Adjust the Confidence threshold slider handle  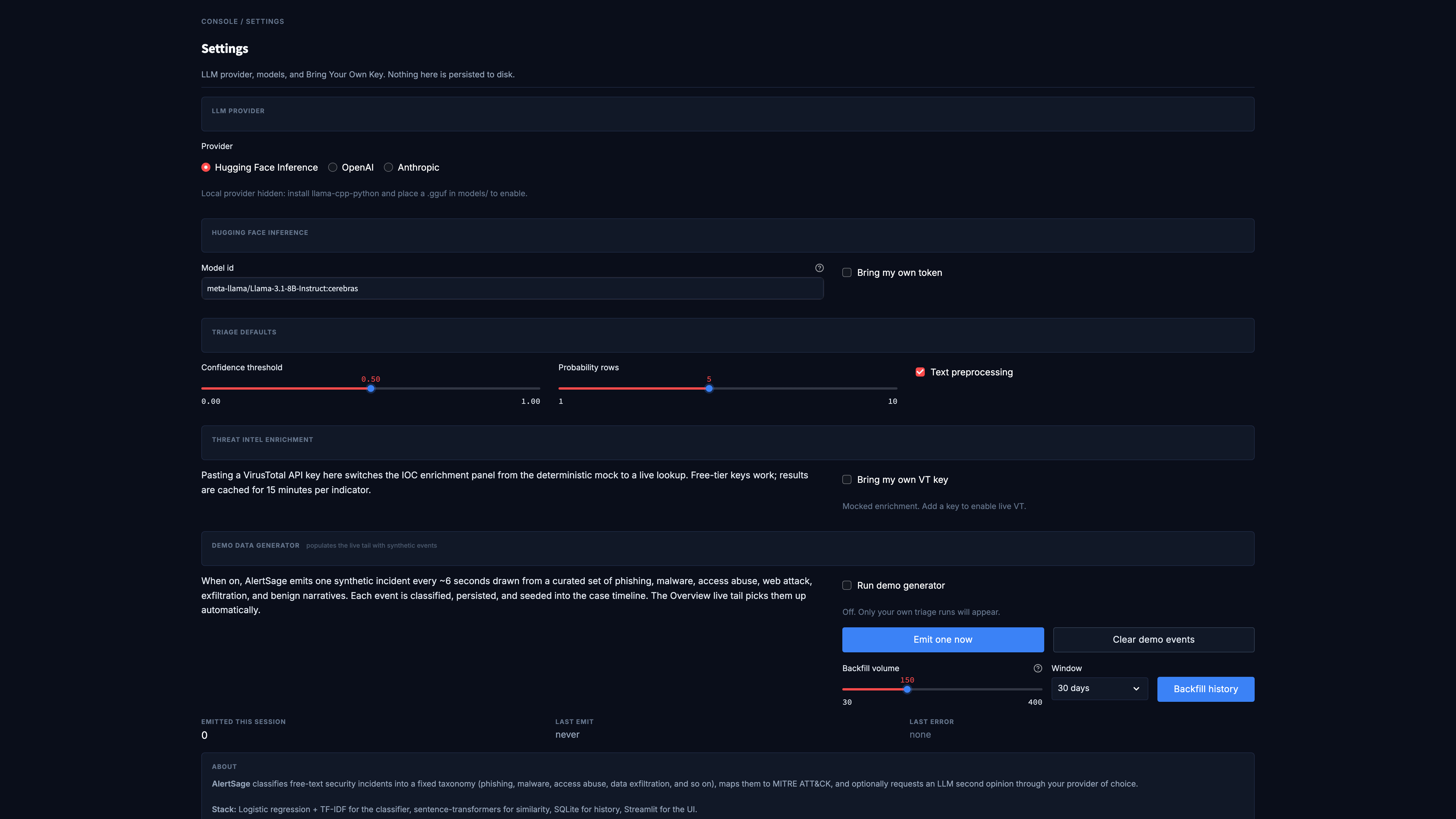[371, 388]
